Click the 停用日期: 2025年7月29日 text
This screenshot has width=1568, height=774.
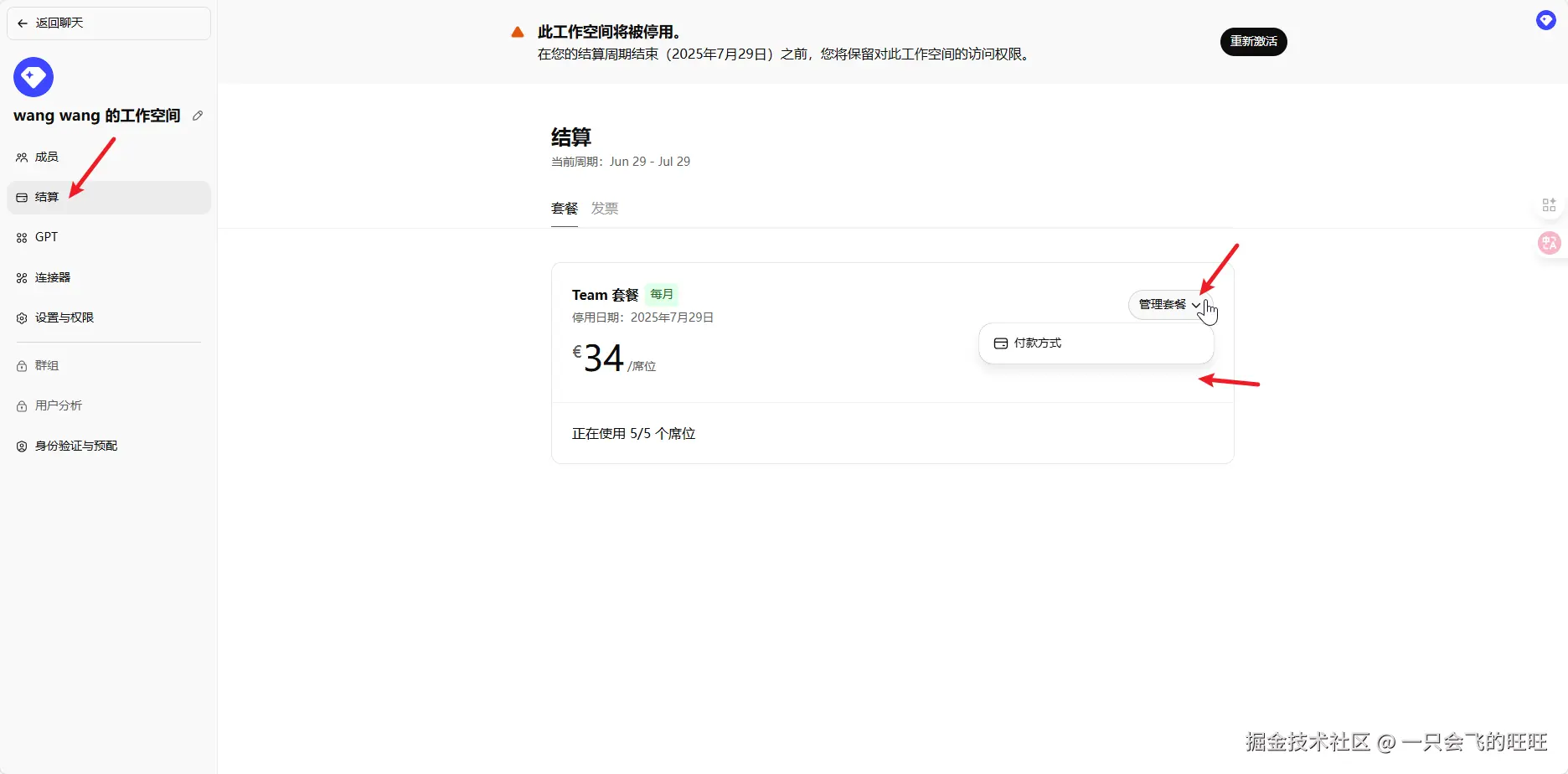click(643, 318)
